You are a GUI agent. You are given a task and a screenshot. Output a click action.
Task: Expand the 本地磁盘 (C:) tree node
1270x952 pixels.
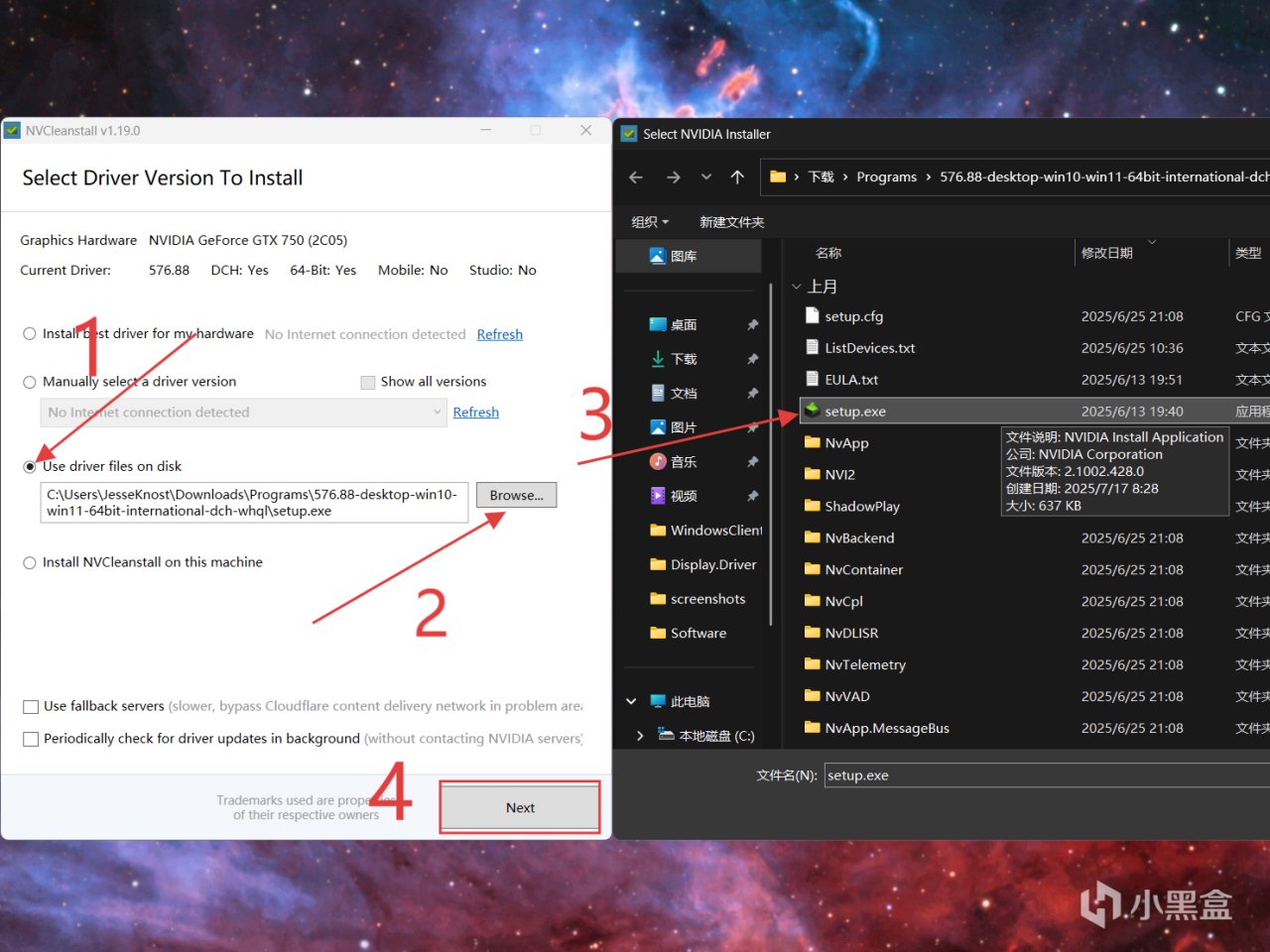point(640,736)
